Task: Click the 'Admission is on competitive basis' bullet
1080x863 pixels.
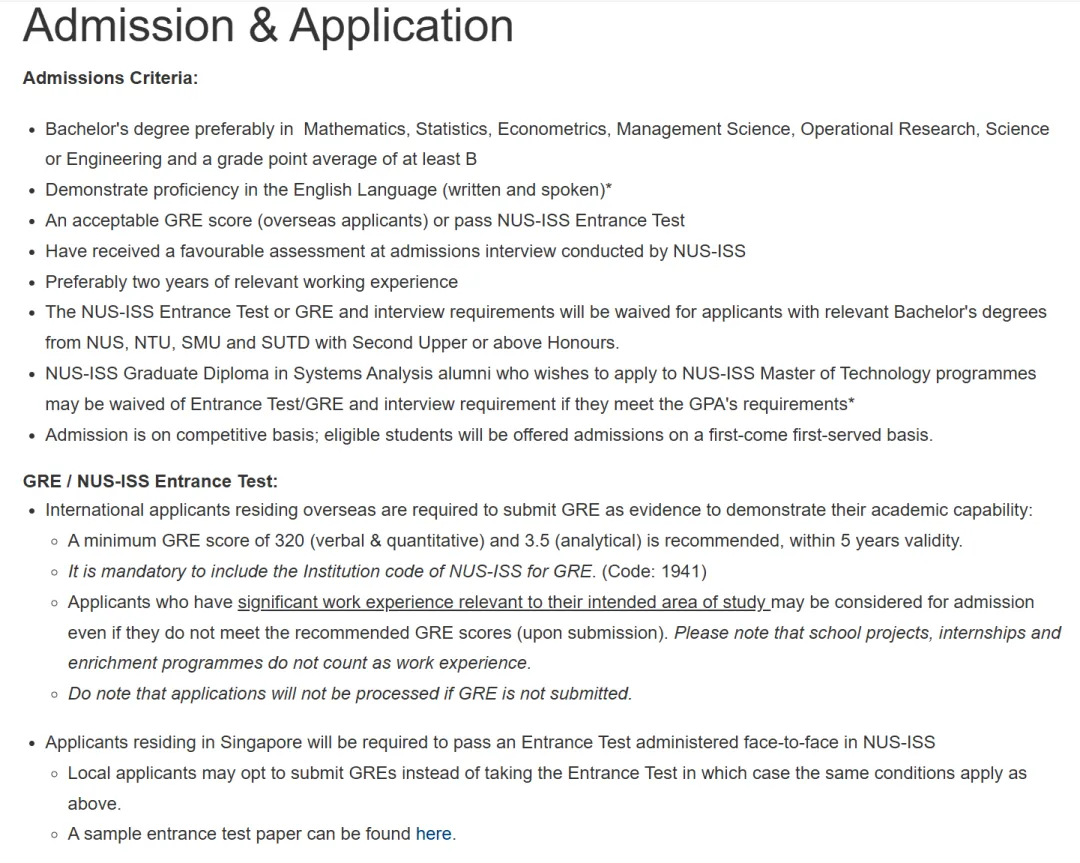Action: point(488,435)
